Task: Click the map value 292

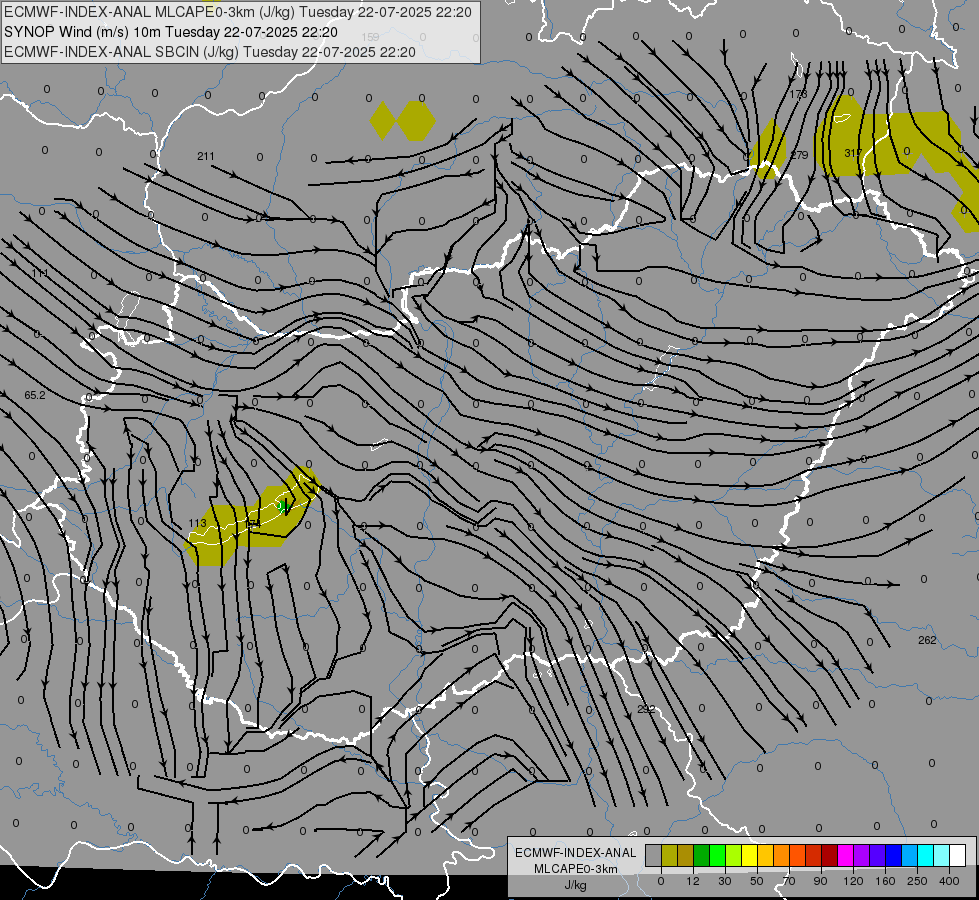Action: [x=646, y=710]
